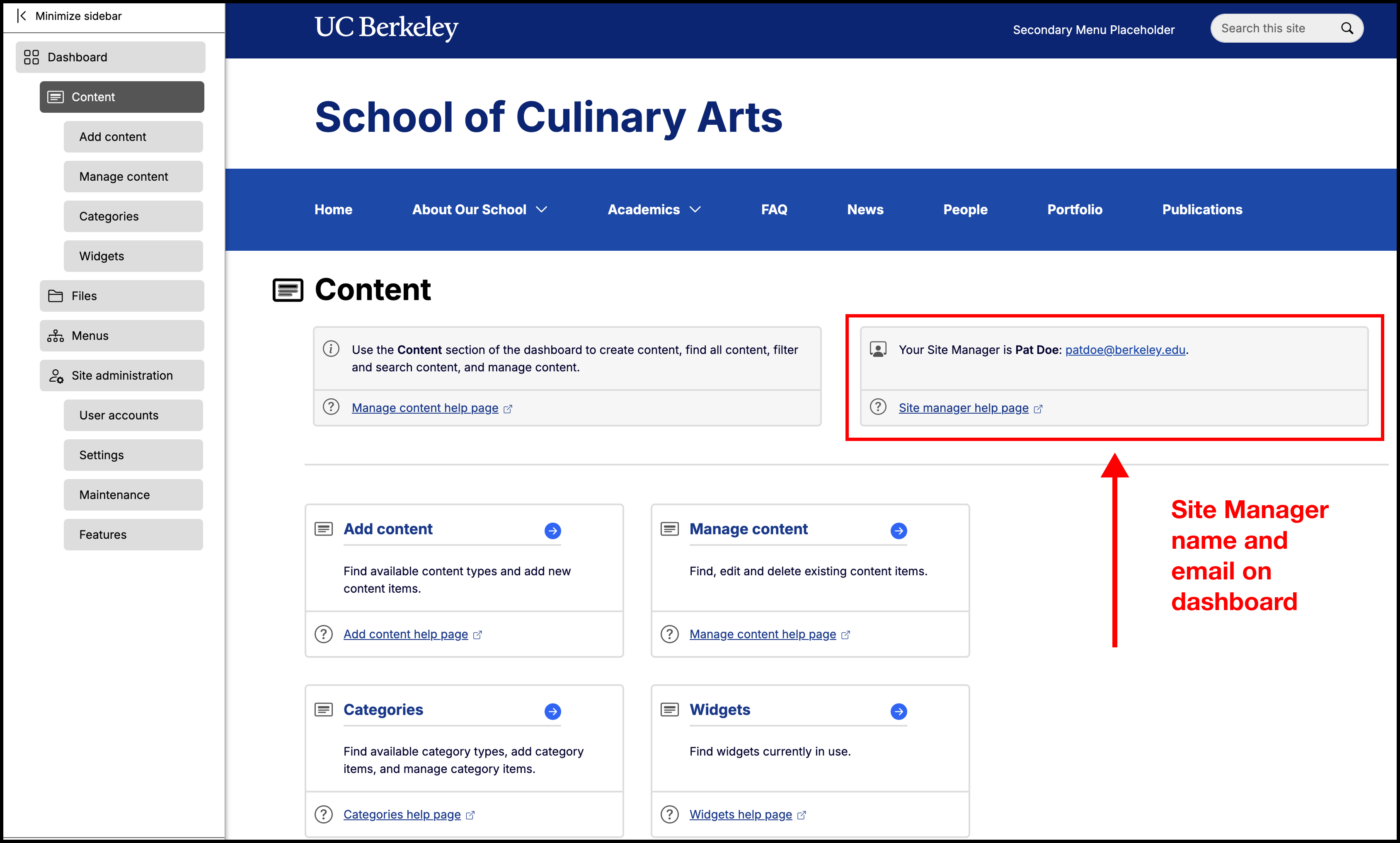Open Settings in the sidebar
This screenshot has height=843, width=1400.
point(133,455)
